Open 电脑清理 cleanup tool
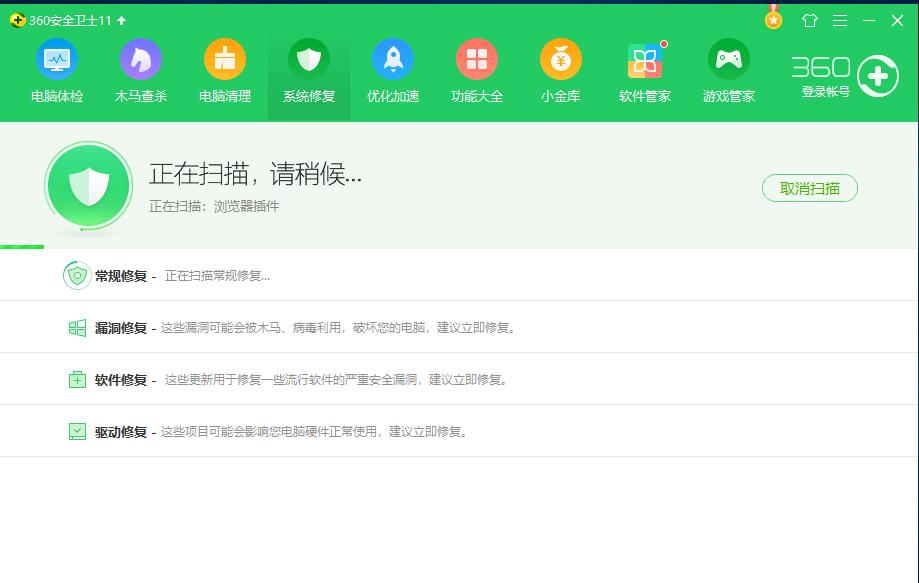Screen dimensions: 919x583 tap(224, 70)
